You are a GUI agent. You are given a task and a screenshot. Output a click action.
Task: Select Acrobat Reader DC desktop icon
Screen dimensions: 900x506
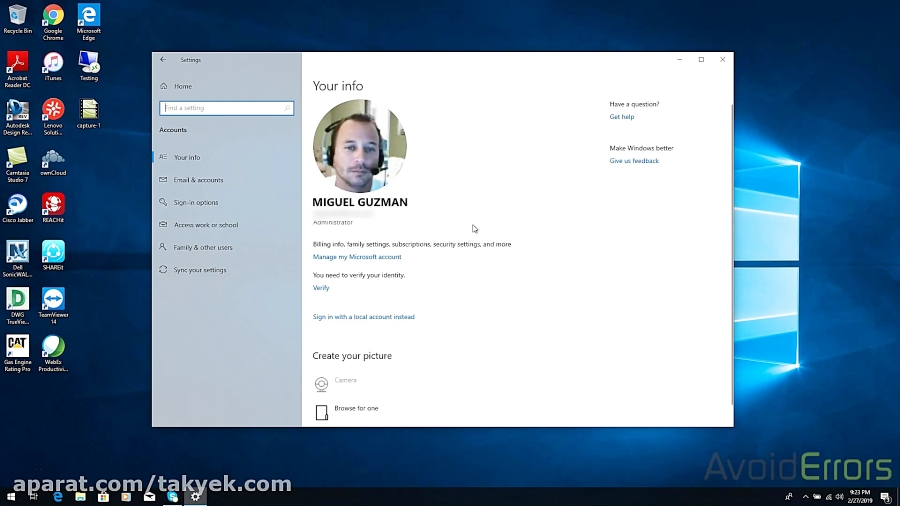17,69
